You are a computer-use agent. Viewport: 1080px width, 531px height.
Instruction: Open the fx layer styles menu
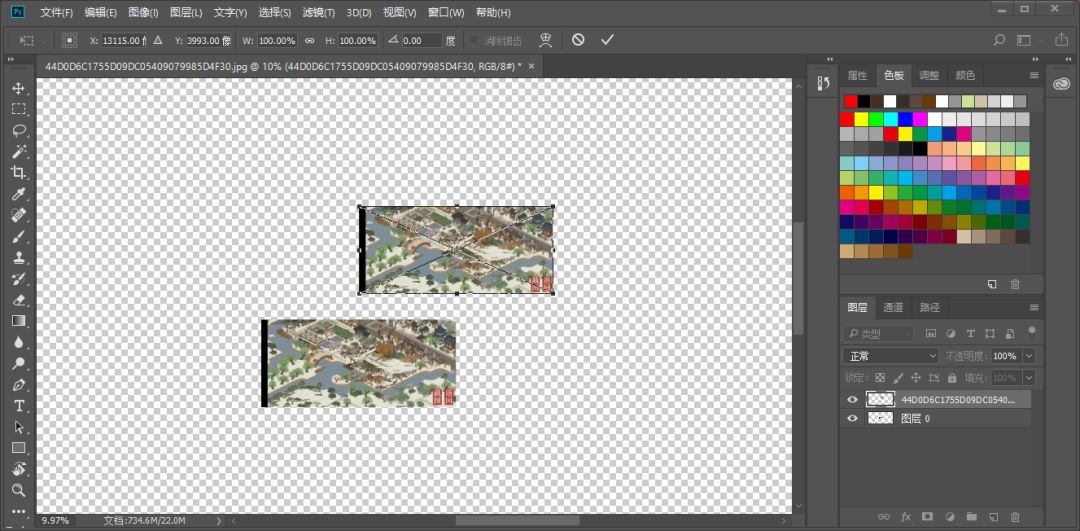tap(906, 517)
